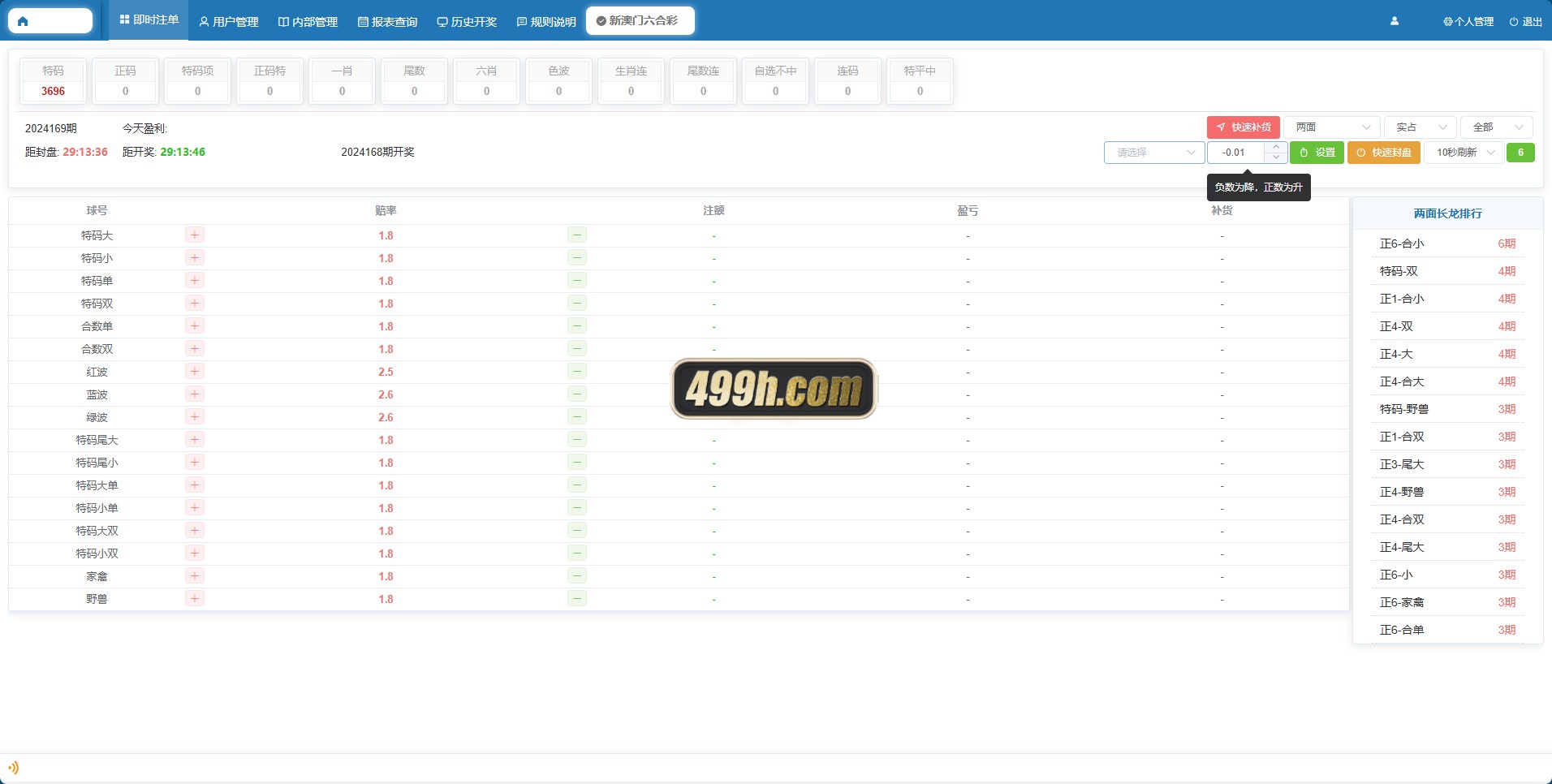Image resolution: width=1552 pixels, height=784 pixels.
Task: Select the 尾数连 category tab
Action: coord(703,81)
